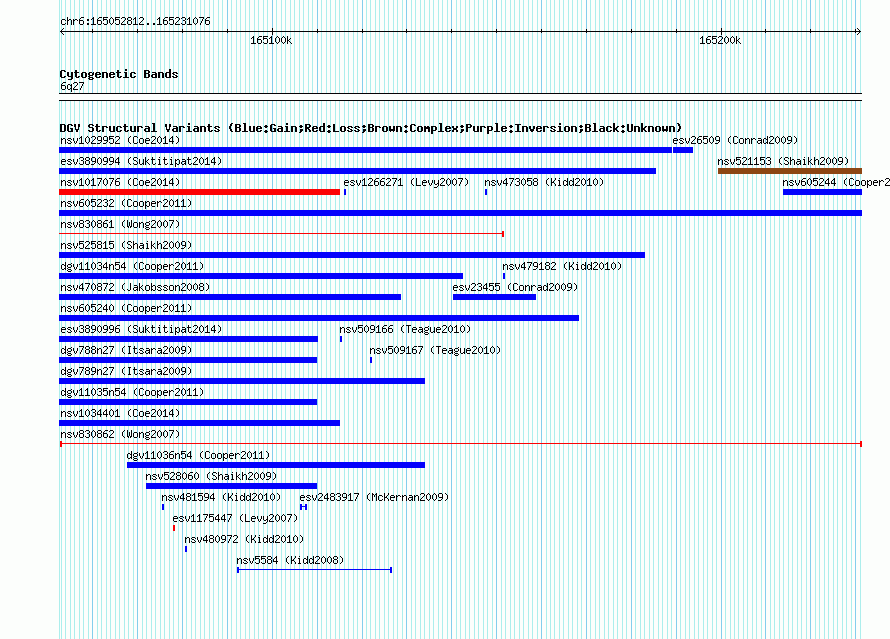Open esv1175447 (Levy2007) variant label

click(235, 518)
